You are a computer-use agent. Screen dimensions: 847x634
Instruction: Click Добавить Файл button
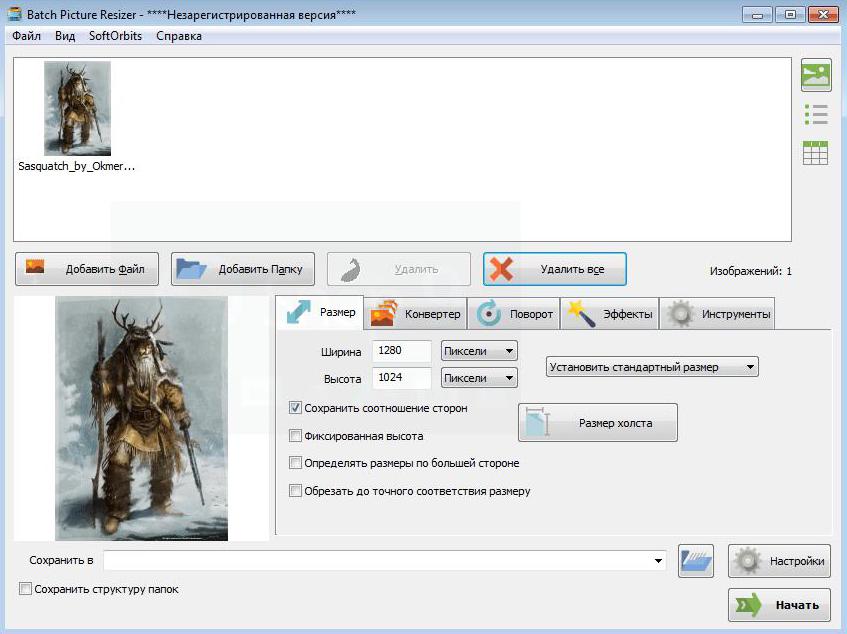pos(87,269)
